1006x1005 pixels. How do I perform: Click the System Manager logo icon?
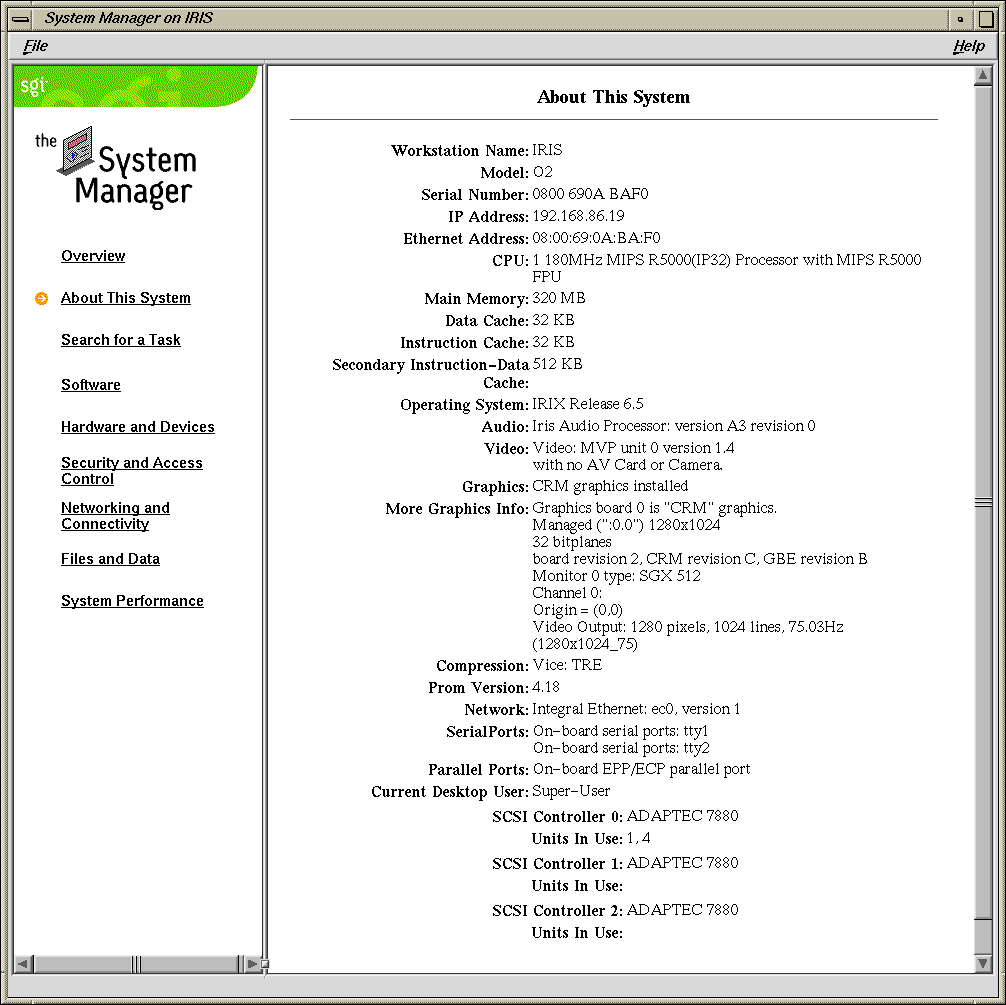76,150
